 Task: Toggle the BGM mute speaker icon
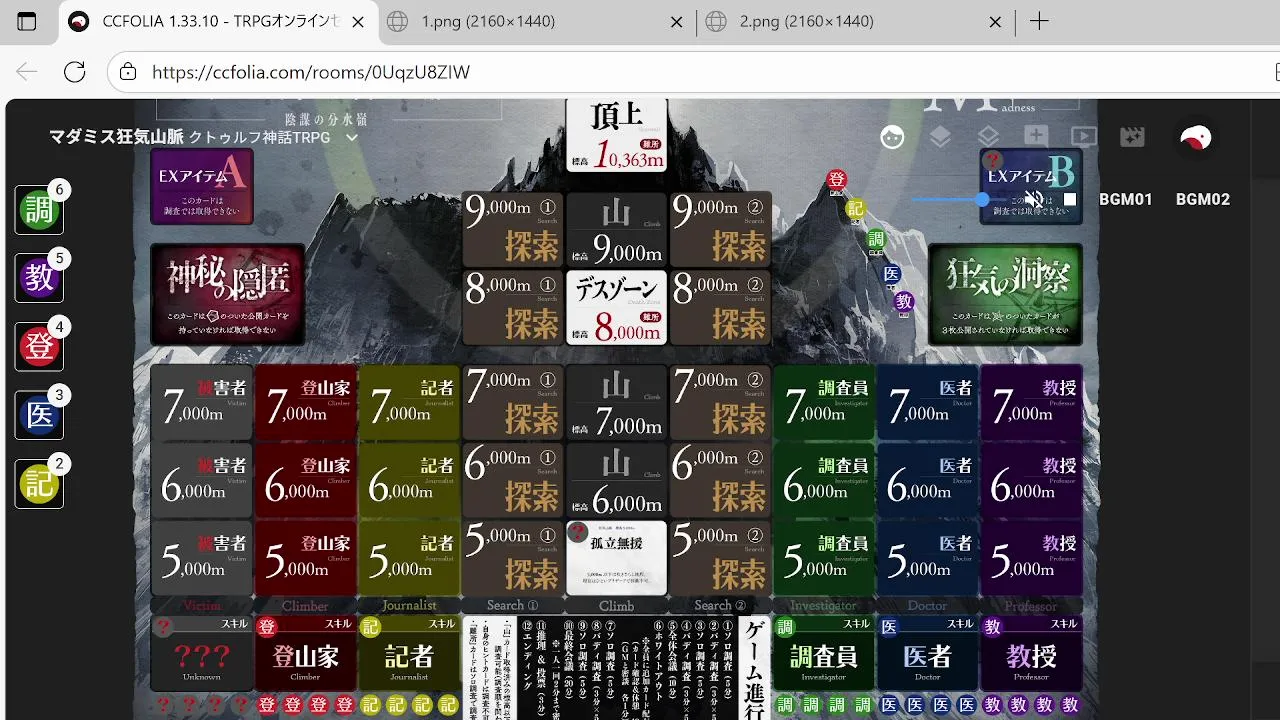pyautogui.click(x=1034, y=199)
